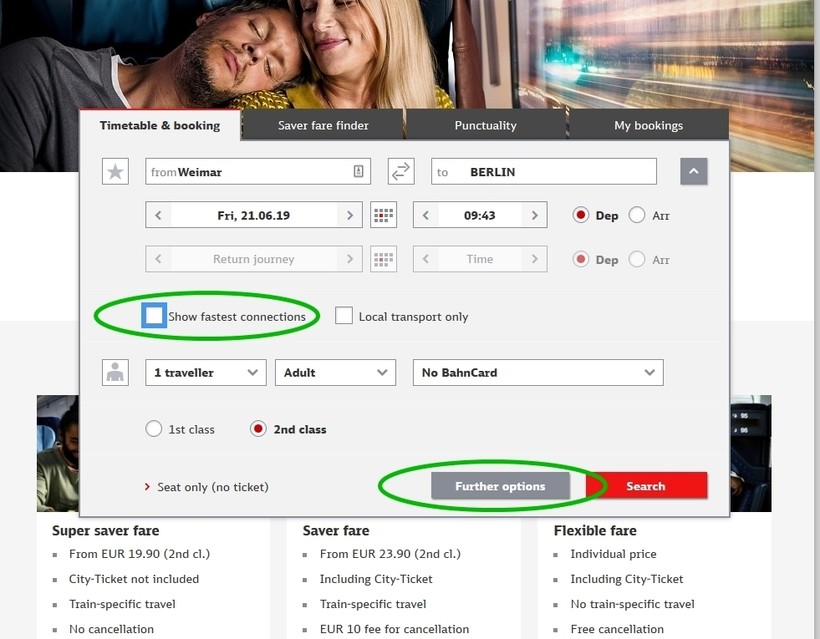Viewport: 820px width, 639px height.
Task: Open the return journey calendar picker
Action: coord(383,259)
